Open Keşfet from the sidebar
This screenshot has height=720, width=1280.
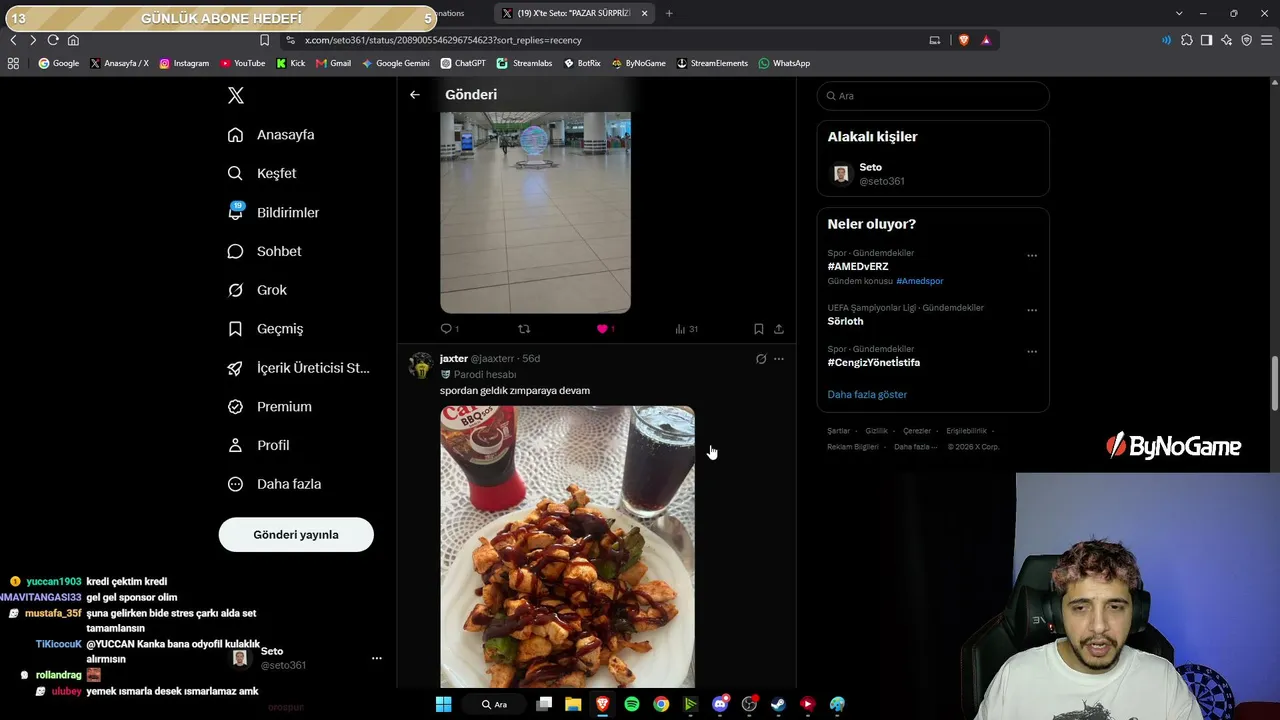(x=262, y=173)
